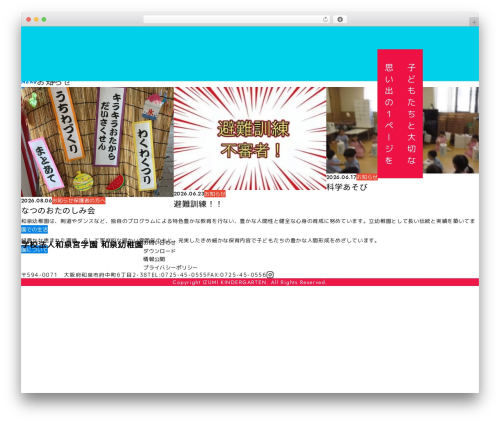Open the 避難訓練 不審者 burst graphic
This screenshot has height=423, width=500.
[x=250, y=139]
